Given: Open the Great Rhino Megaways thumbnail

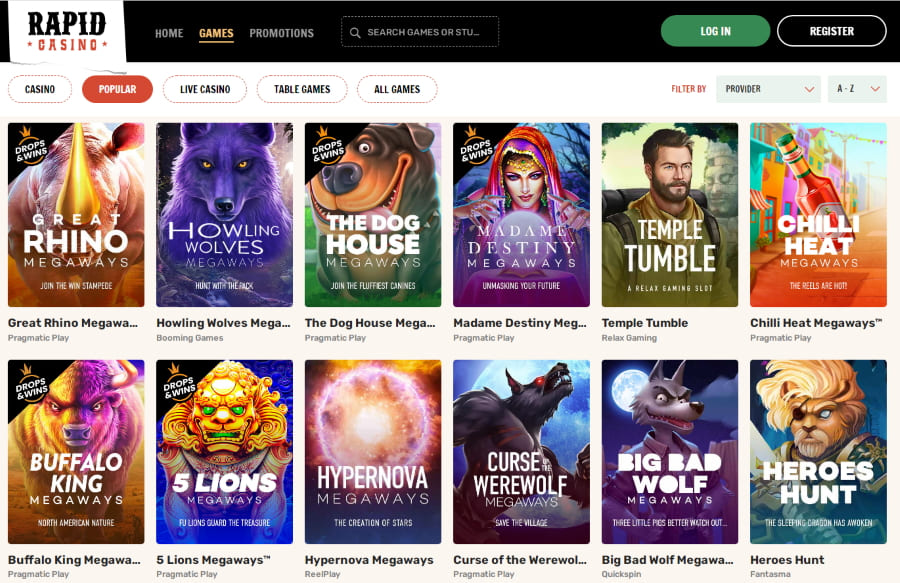Looking at the screenshot, I should click(76, 215).
